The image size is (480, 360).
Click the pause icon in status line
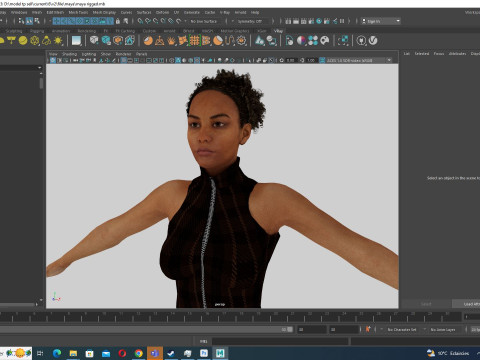click(x=342, y=21)
